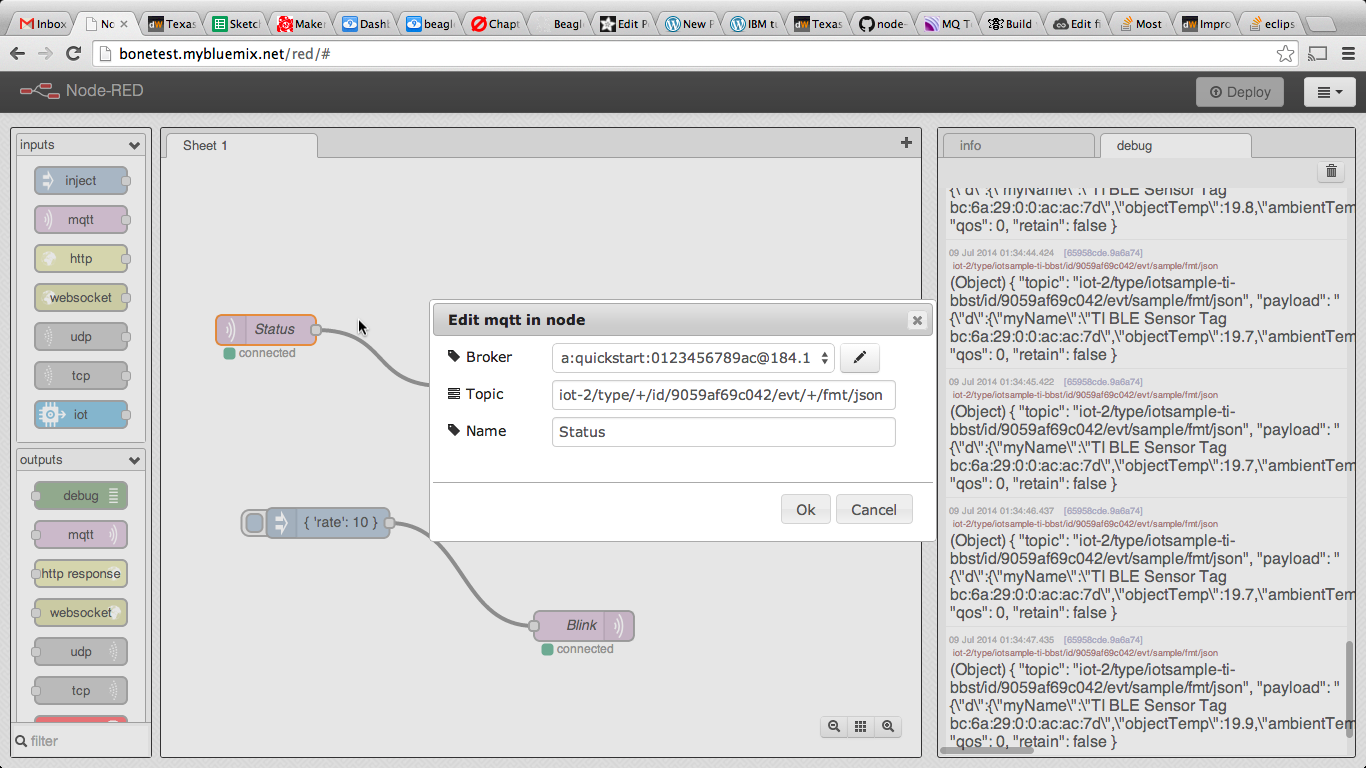
Task: Click the pencil icon to edit broker
Action: 859,357
